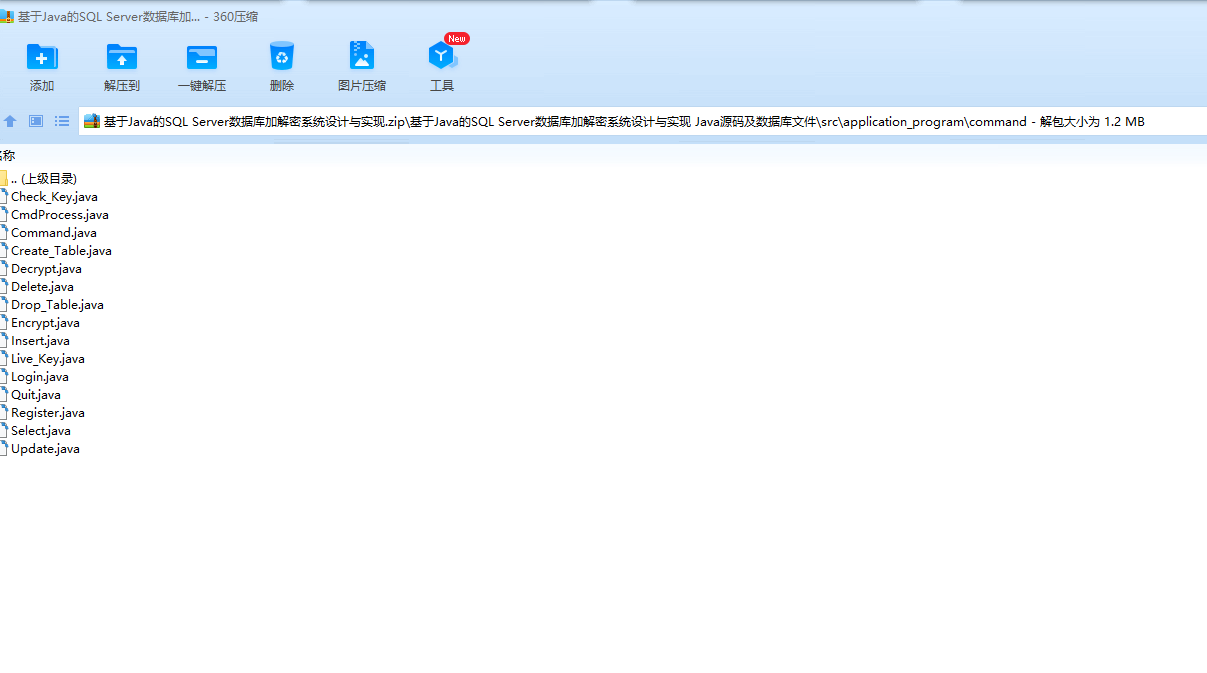Select the Delete.java file
The image size is (1207, 673).
[x=42, y=287]
